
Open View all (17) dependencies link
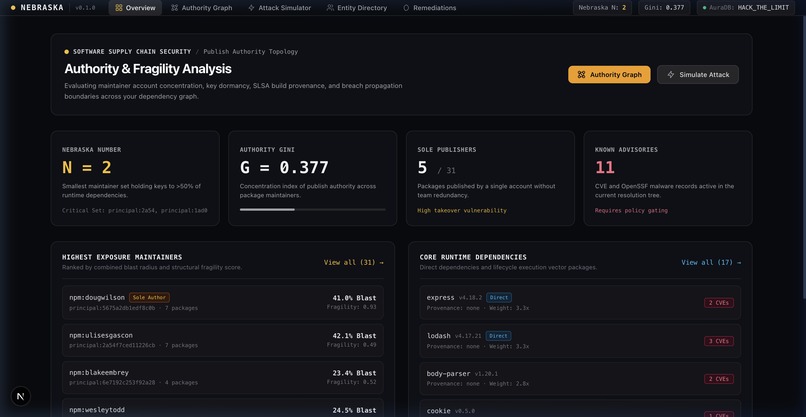point(711,262)
